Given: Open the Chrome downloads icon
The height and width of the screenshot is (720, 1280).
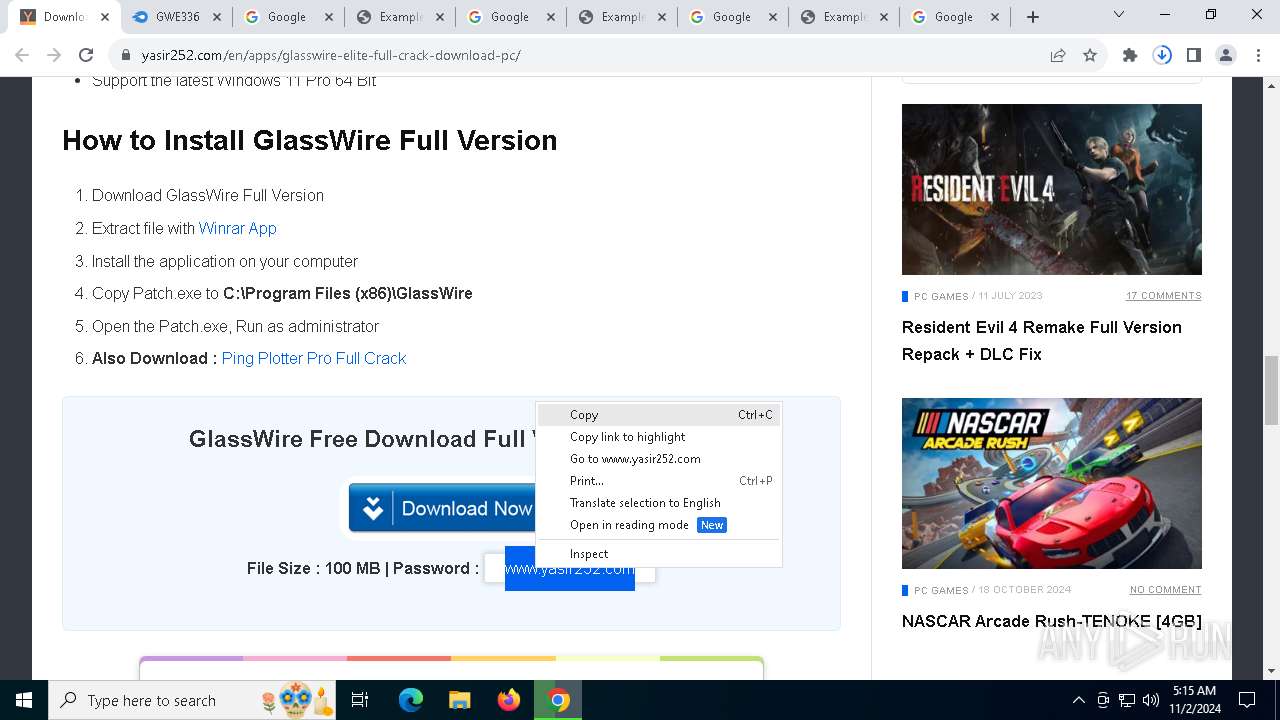Looking at the screenshot, I should 1162,56.
